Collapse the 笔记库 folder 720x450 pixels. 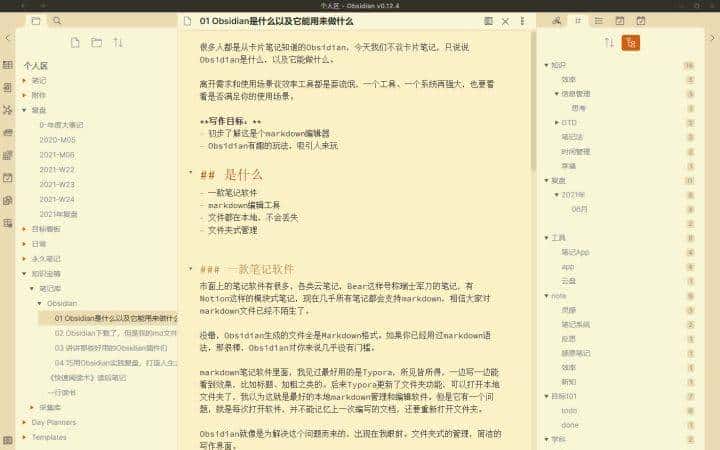[x=32, y=288]
